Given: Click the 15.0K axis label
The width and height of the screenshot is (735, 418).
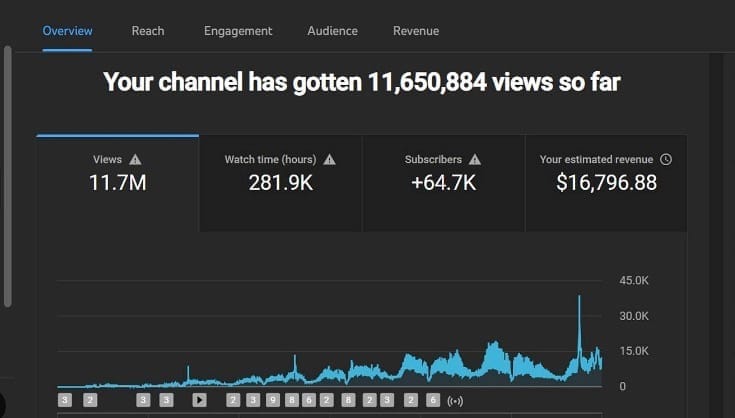Looking at the screenshot, I should [634, 351].
